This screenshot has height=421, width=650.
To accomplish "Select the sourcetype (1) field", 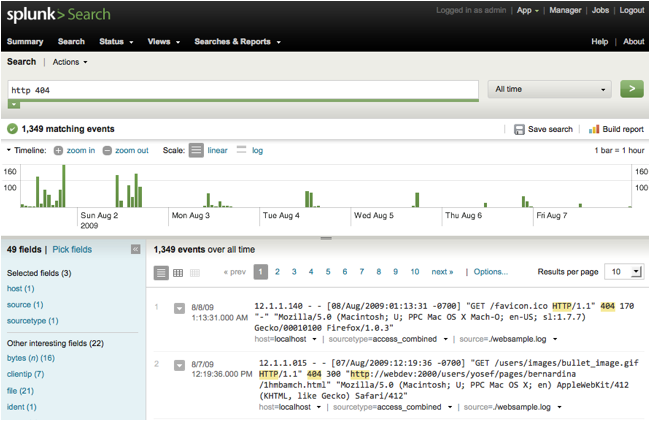I will point(32,321).
